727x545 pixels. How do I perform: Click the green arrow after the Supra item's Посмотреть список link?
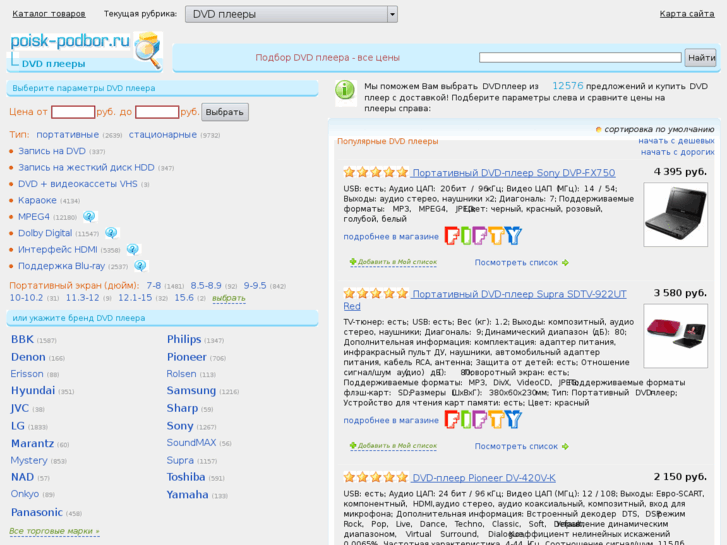tap(565, 446)
